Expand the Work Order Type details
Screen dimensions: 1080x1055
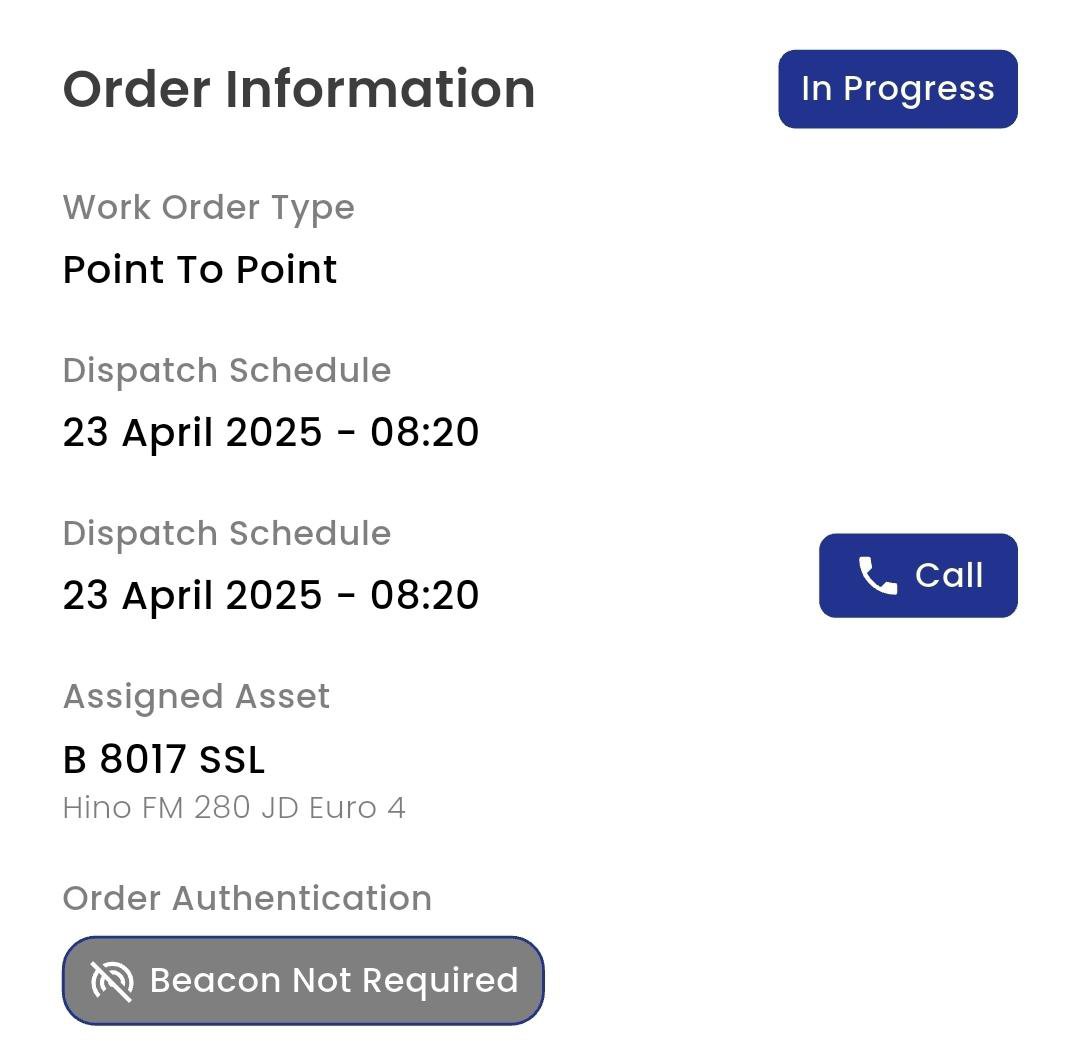[209, 207]
